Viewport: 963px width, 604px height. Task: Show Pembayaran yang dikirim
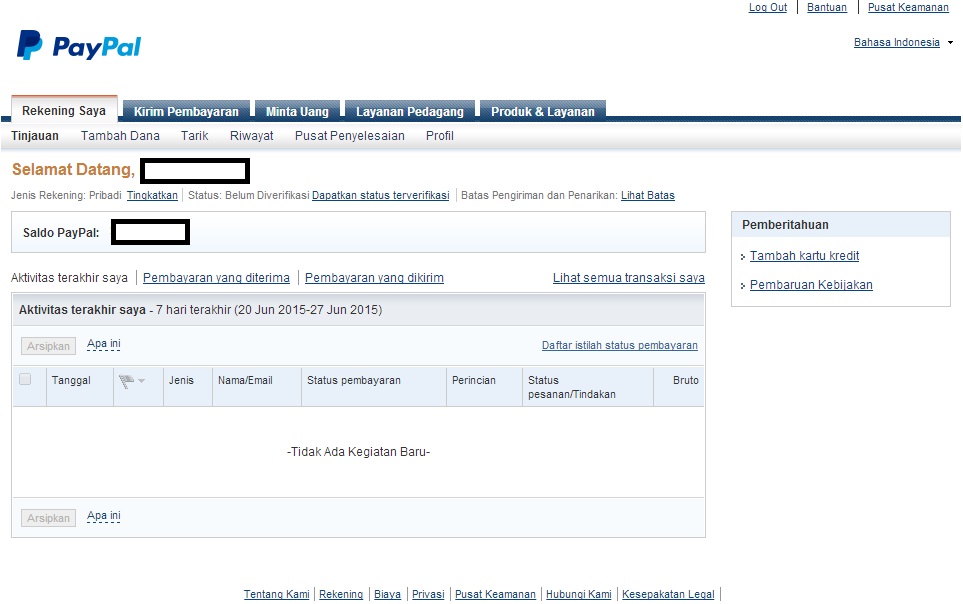coord(374,278)
